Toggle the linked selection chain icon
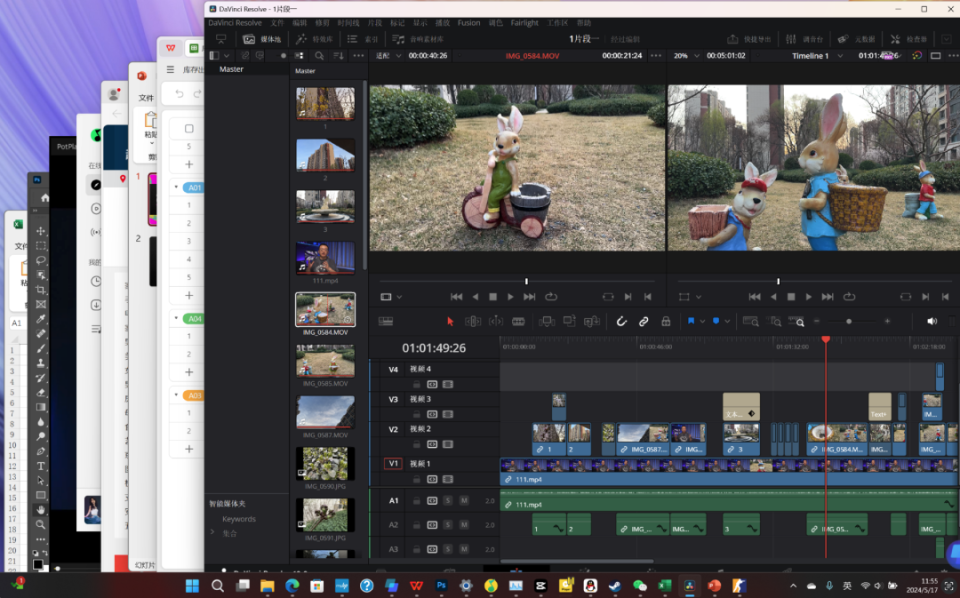This screenshot has width=960, height=598. pyautogui.click(x=644, y=321)
